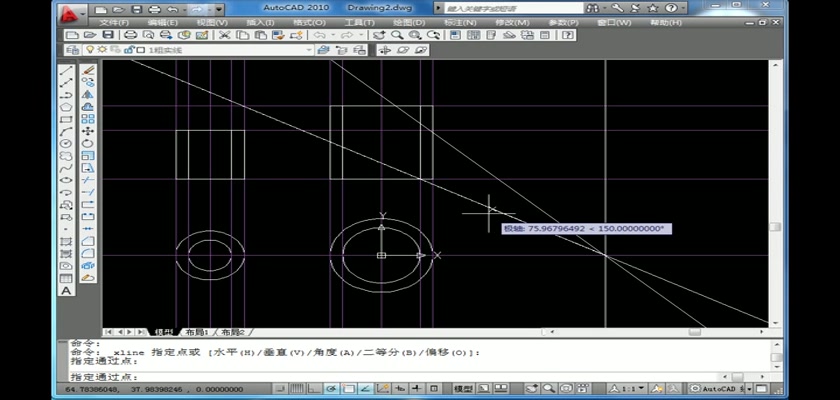Select the Line tool in the draw toolbar

(66, 70)
